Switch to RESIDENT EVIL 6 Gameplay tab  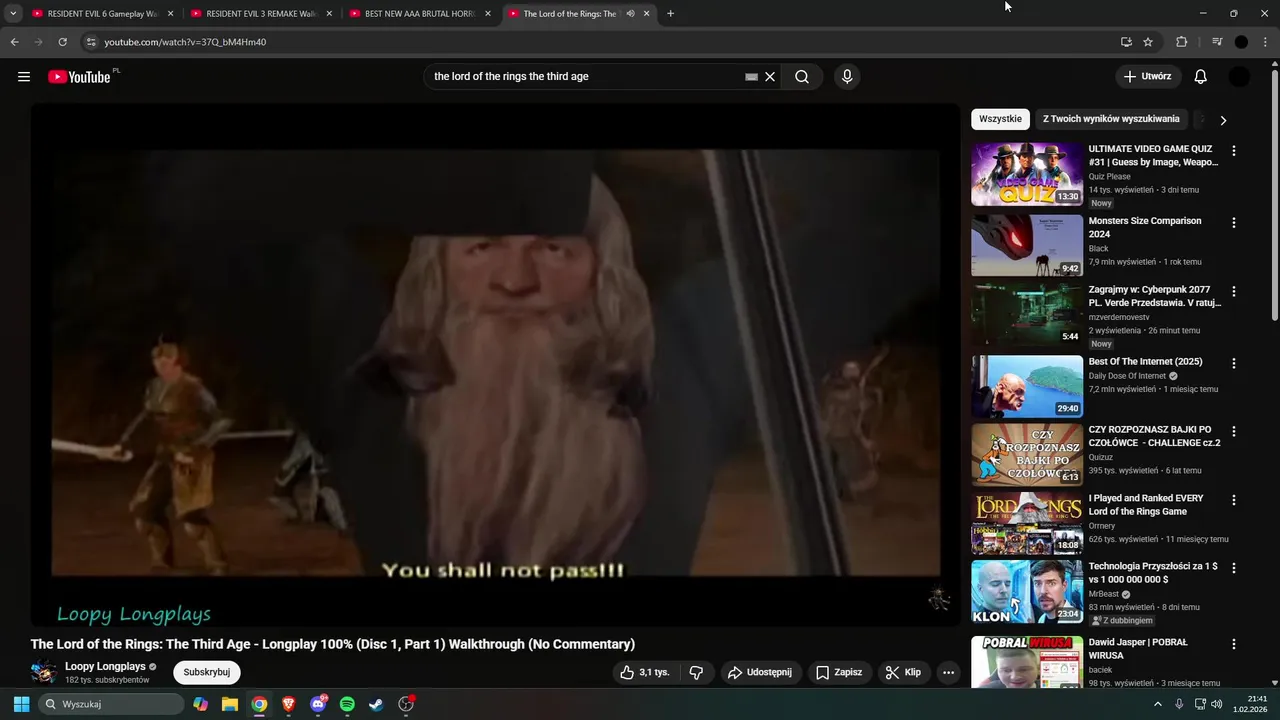100,14
